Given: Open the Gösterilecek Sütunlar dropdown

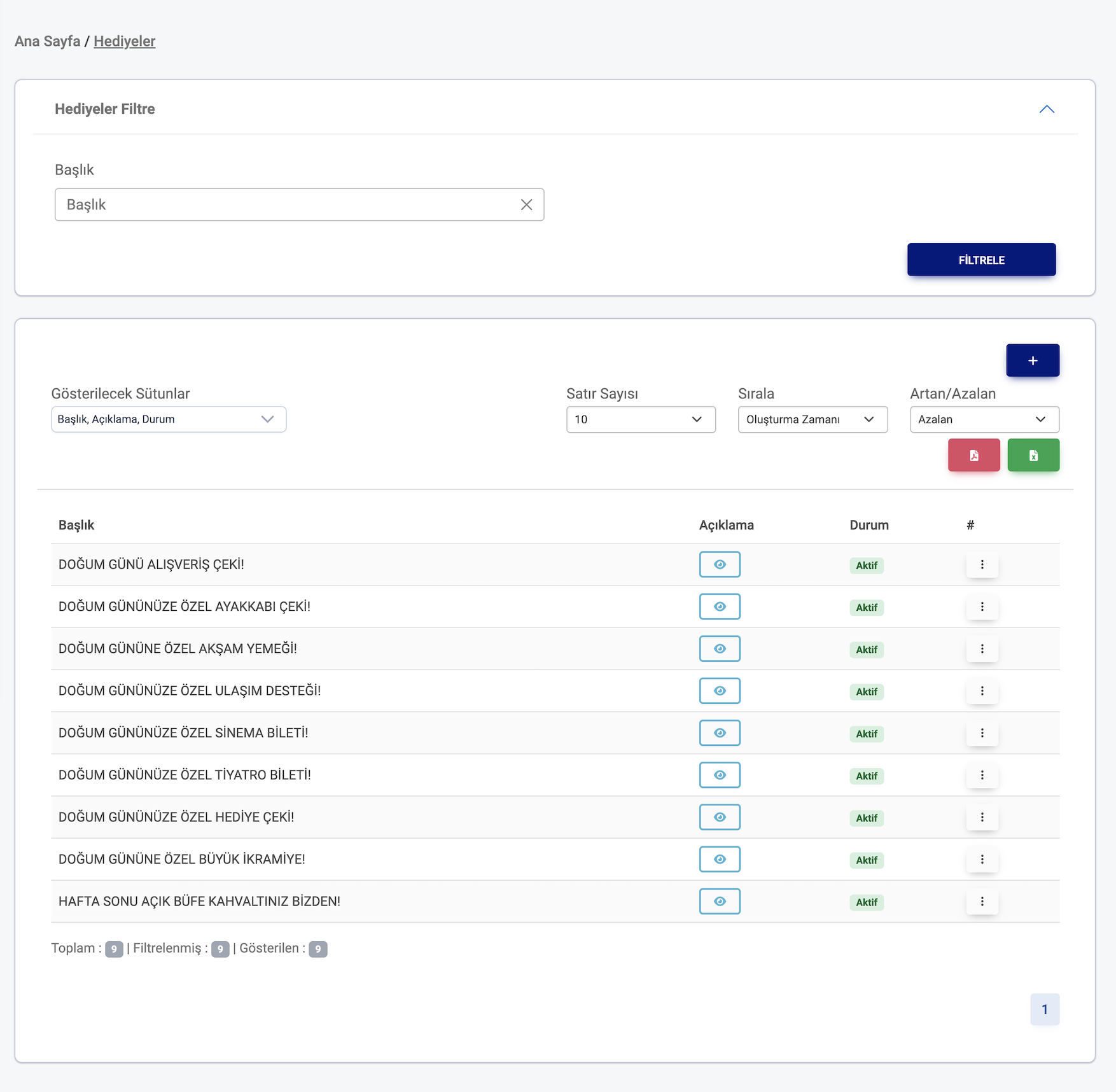Looking at the screenshot, I should [x=169, y=419].
